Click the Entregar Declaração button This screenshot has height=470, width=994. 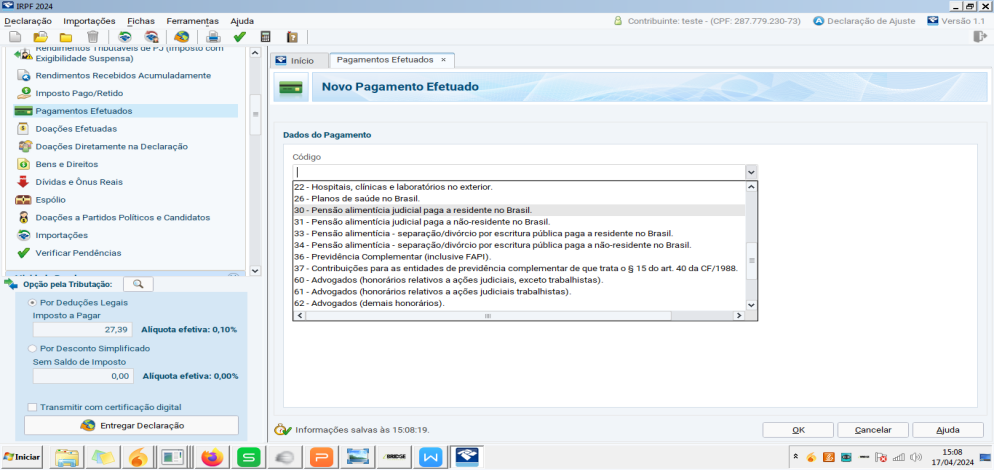coord(132,425)
